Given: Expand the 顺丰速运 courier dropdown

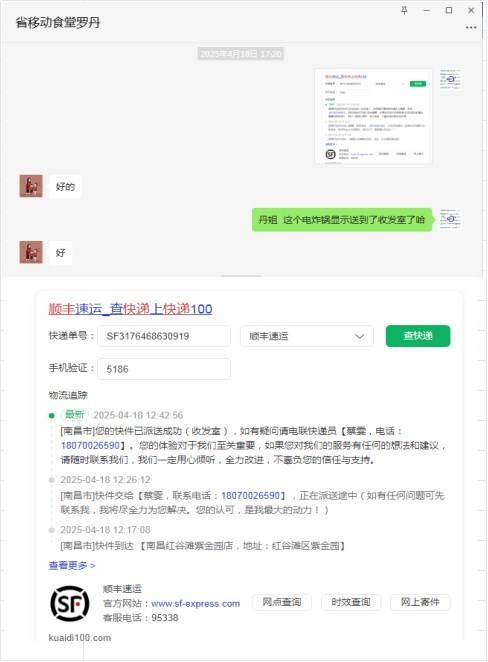Looking at the screenshot, I should 307,336.
